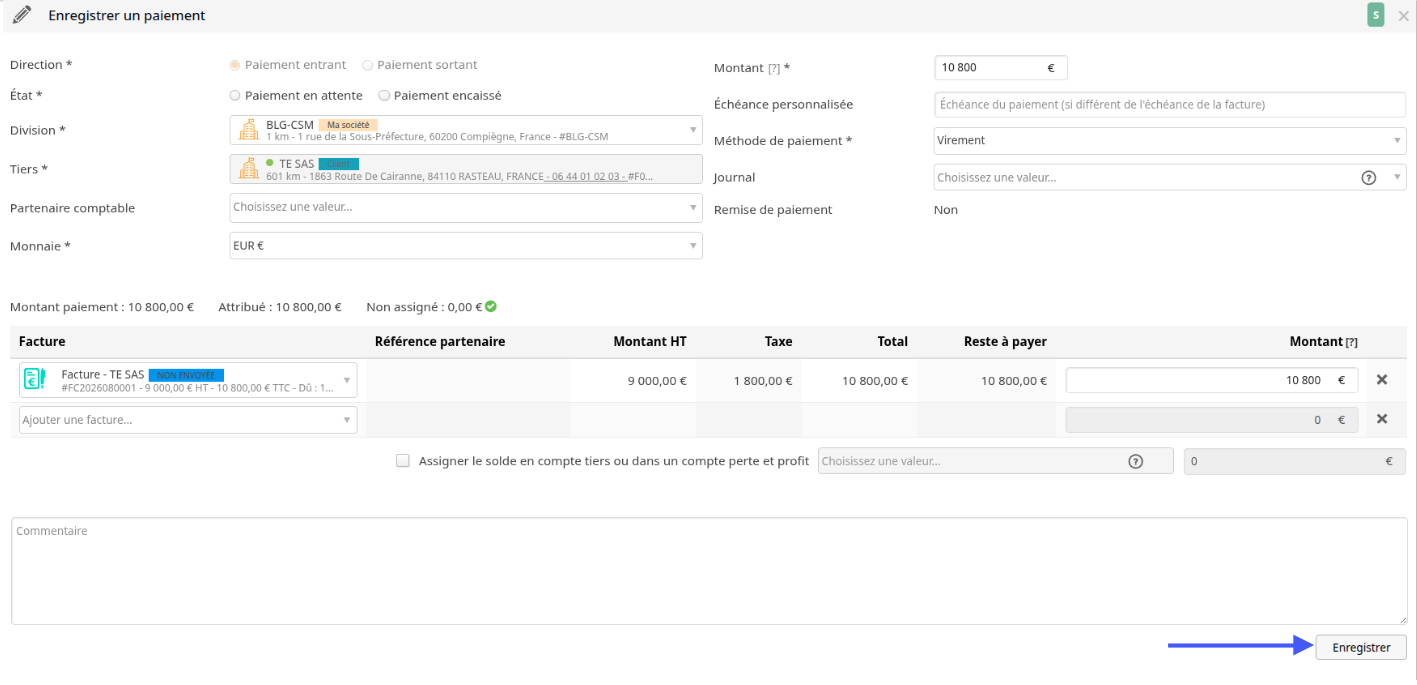Click the Montant 10 800 input at top
1417x685 pixels.
[x=1000, y=68]
